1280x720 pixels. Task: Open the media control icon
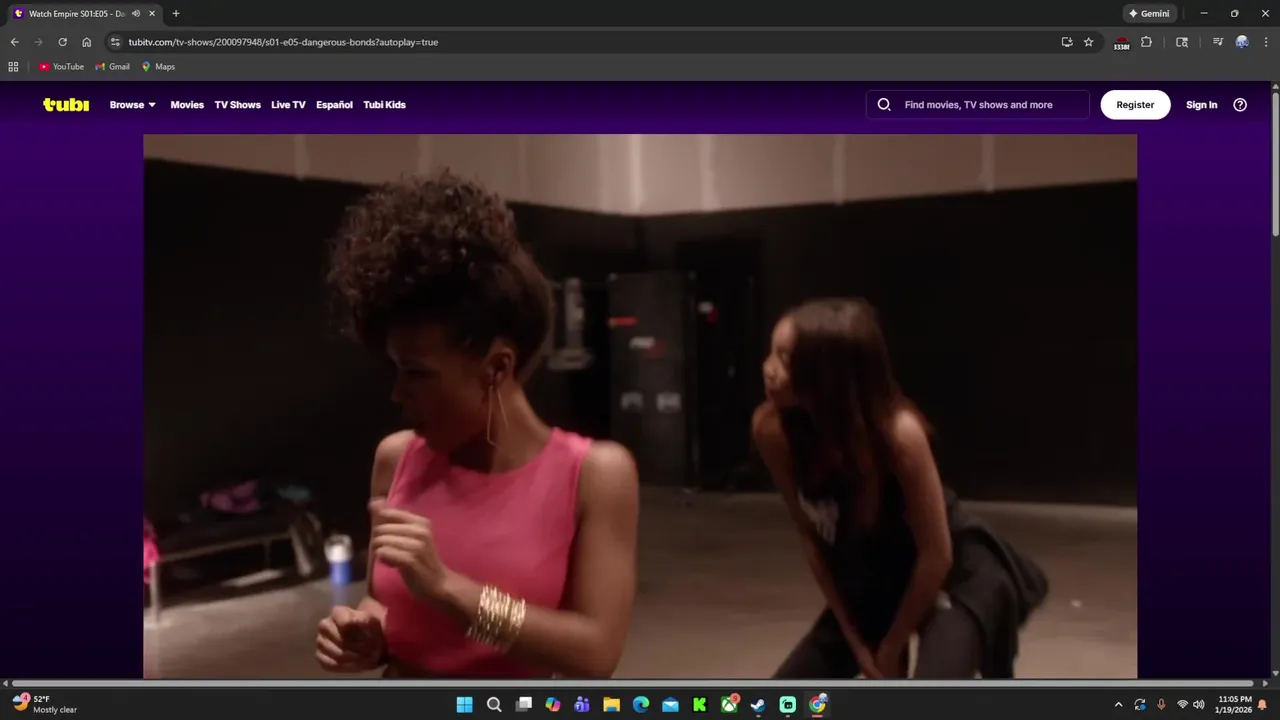[1217, 42]
